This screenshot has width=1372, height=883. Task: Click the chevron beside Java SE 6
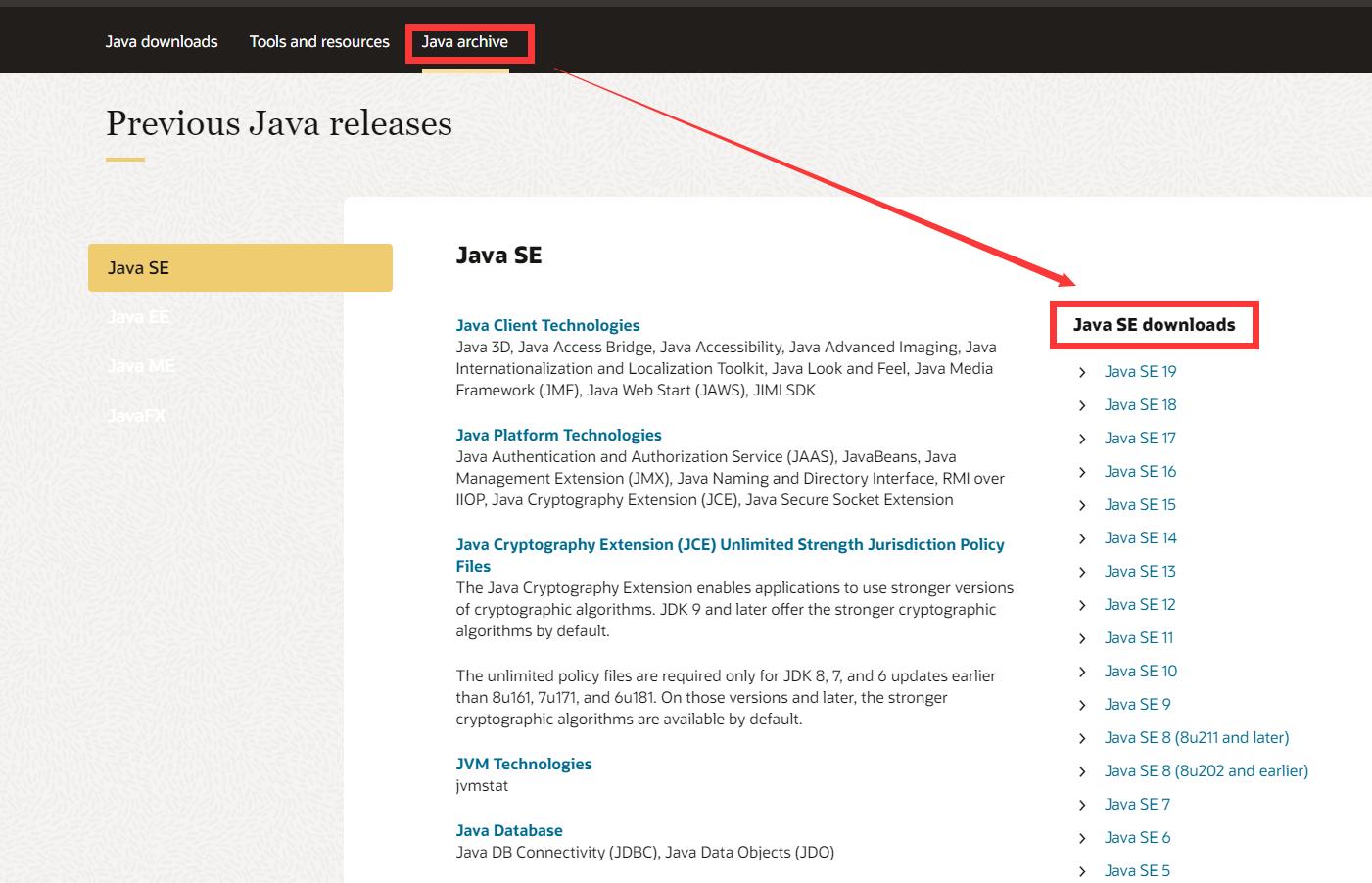click(1082, 838)
